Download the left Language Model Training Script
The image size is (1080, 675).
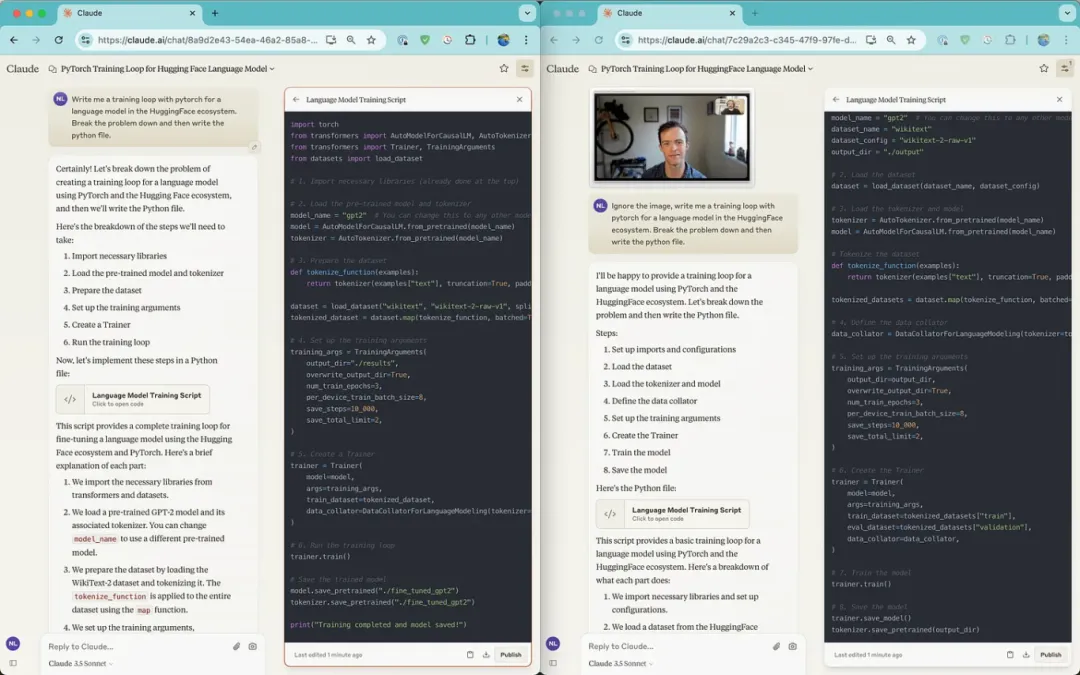click(x=486, y=654)
